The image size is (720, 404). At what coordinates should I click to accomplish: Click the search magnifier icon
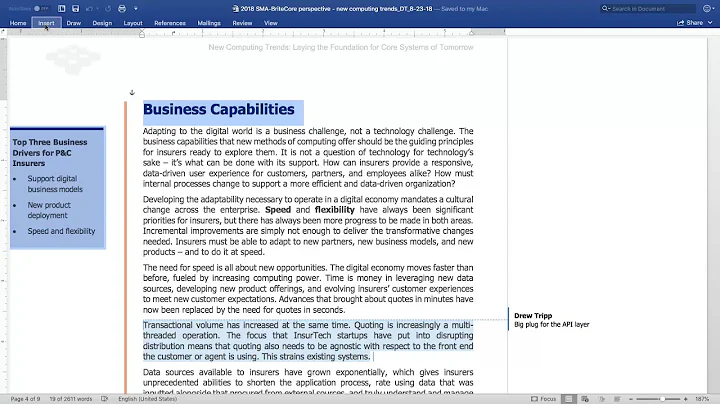point(605,9)
